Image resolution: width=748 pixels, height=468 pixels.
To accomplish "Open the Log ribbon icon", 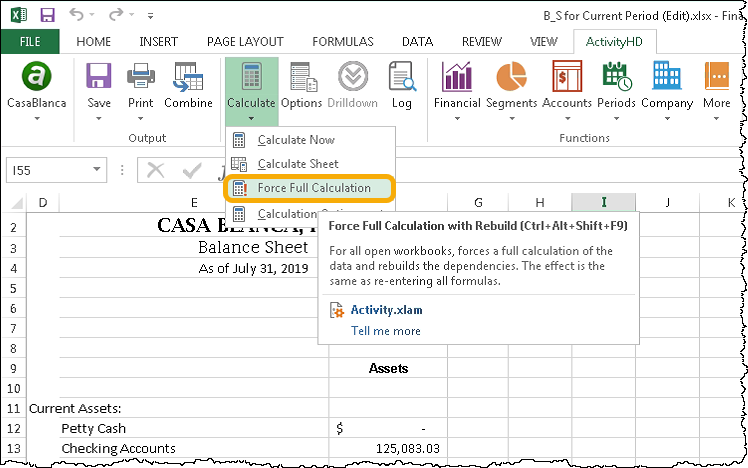I will pos(402,76).
